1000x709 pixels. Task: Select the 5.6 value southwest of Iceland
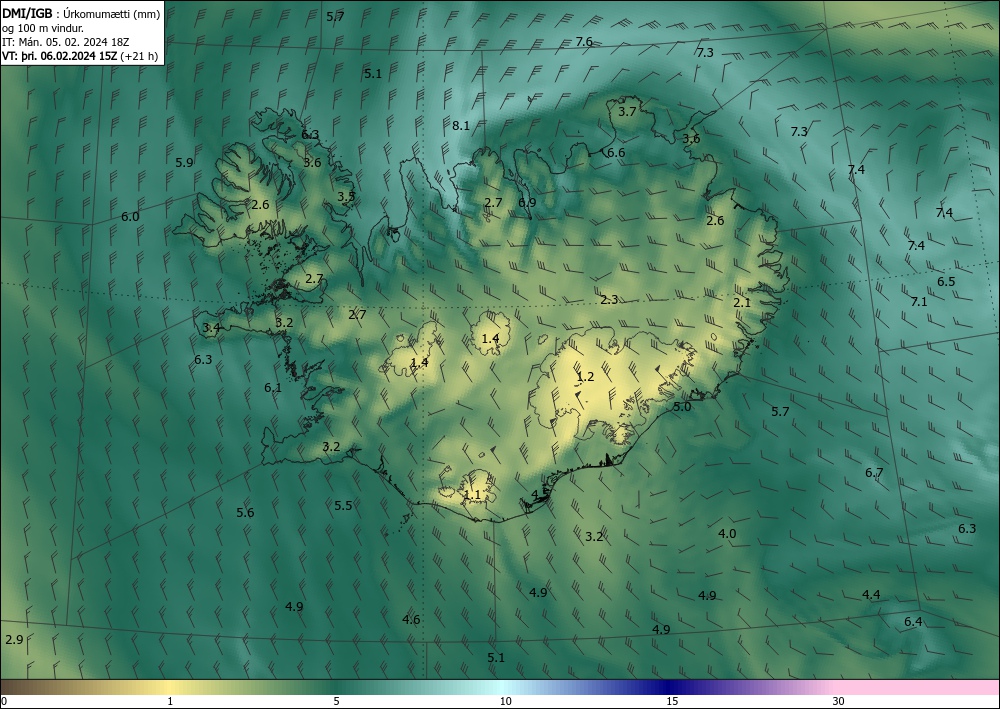246,513
